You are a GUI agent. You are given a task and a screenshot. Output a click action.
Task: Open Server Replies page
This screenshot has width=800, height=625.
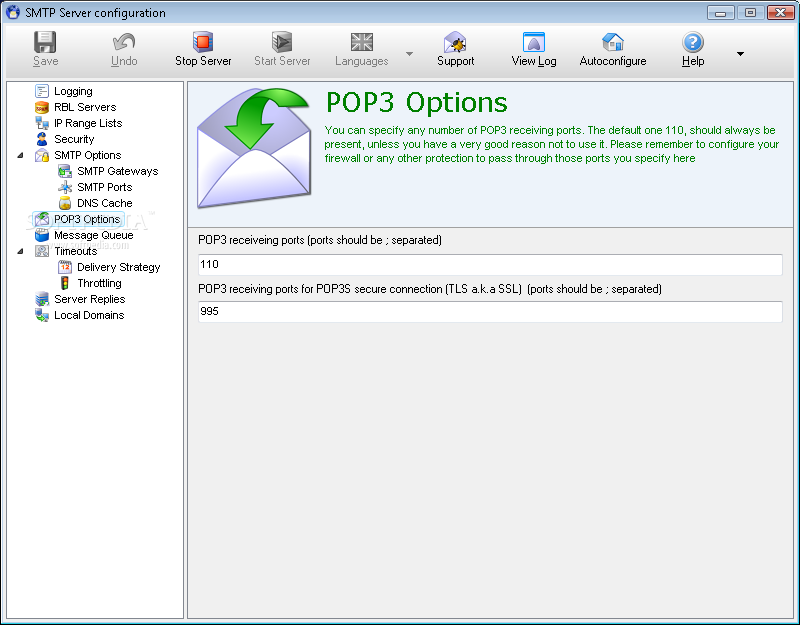tap(89, 299)
